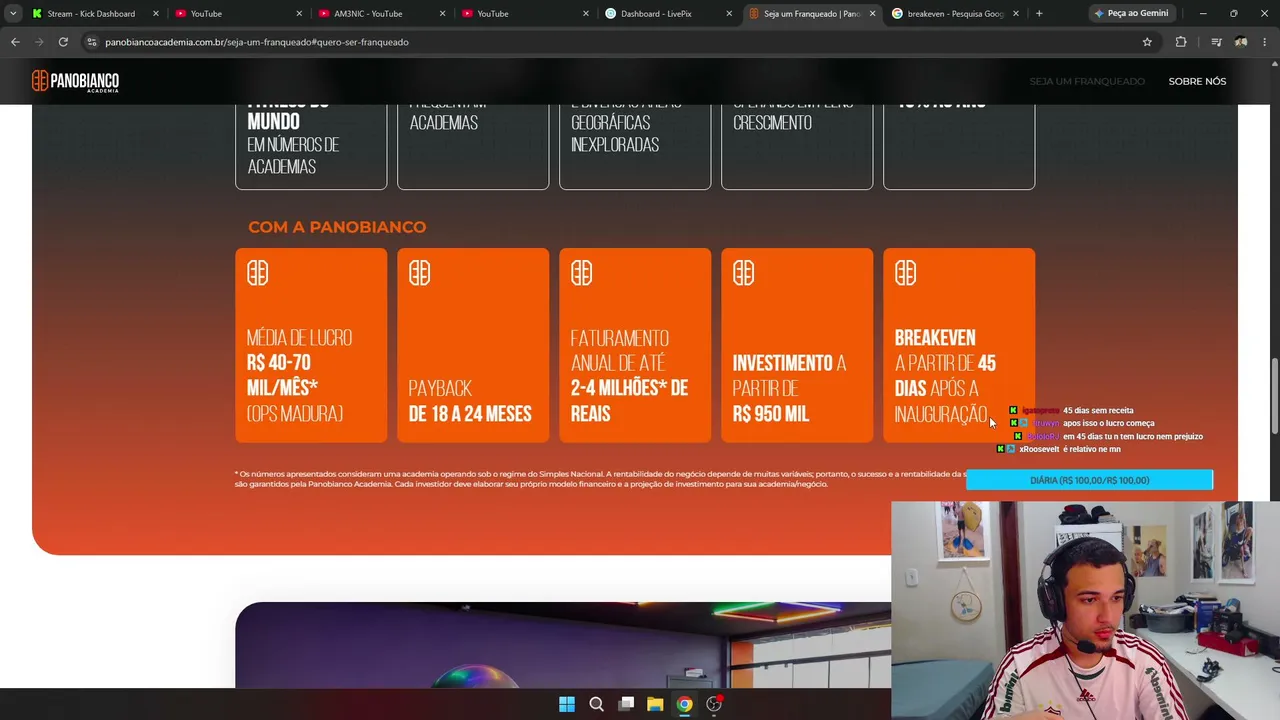
Task: Click the Peça ao Gemini button
Action: pyautogui.click(x=1131, y=14)
